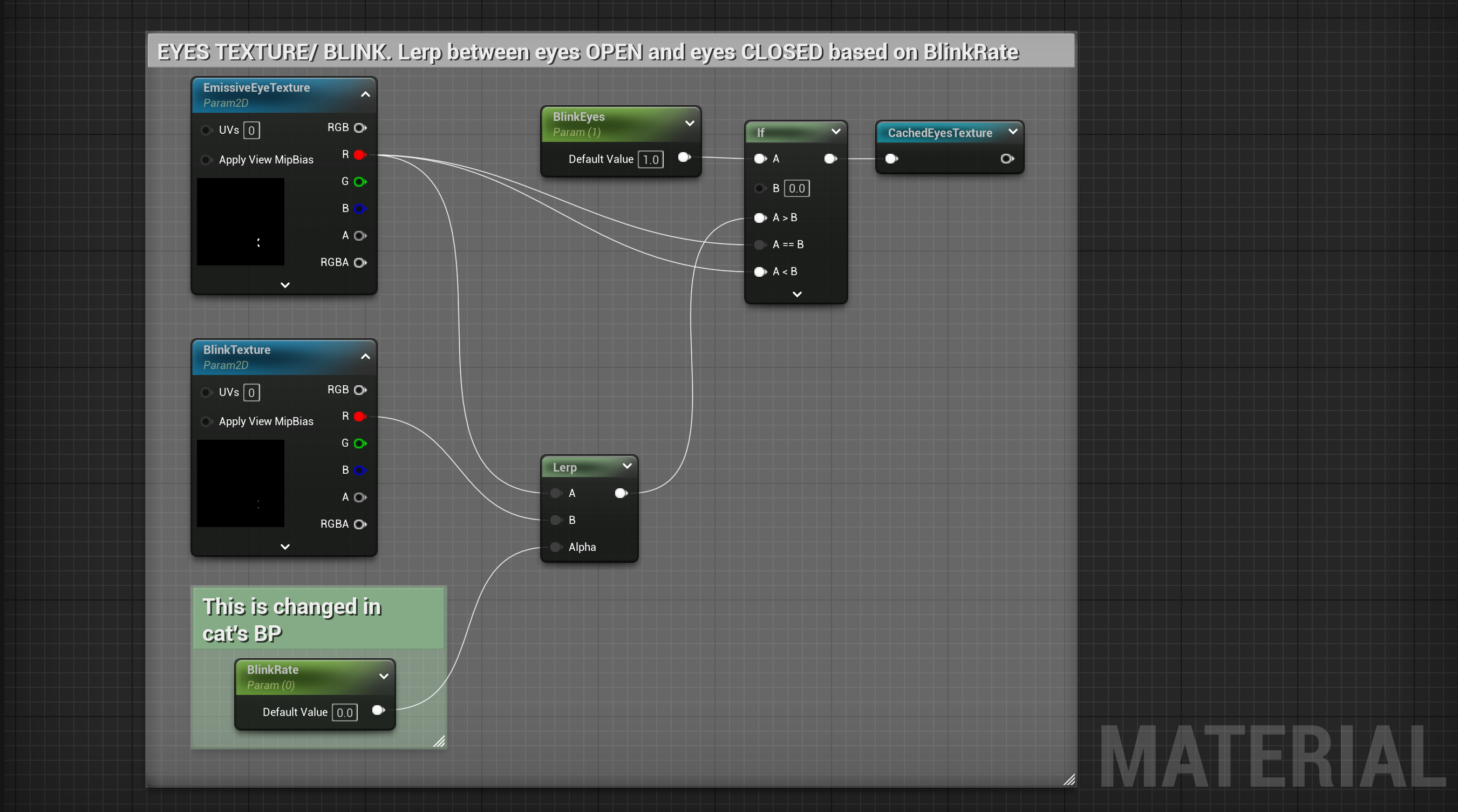
Task: Click the Apply View MipBias pin on EmissiveEyeTexture
Action: (206, 160)
